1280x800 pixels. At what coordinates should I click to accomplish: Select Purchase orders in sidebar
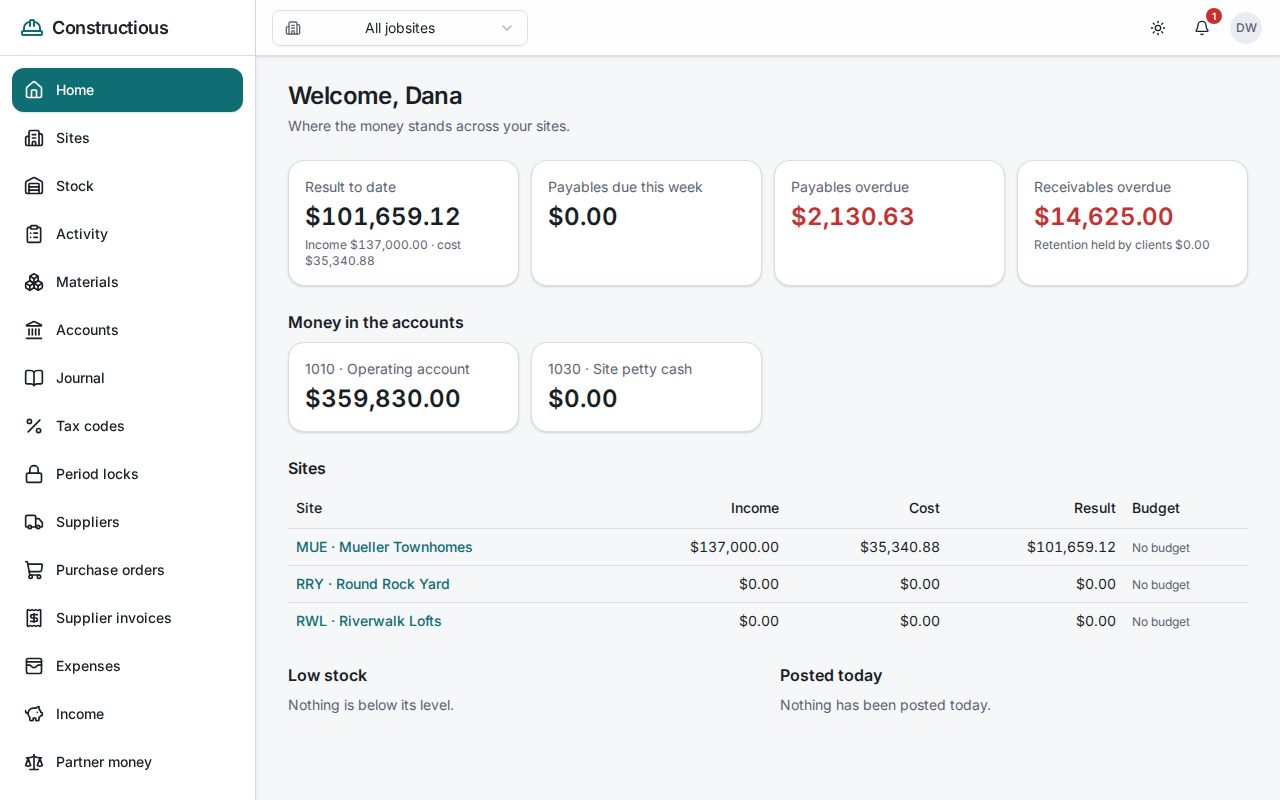pyautogui.click(x=127, y=570)
